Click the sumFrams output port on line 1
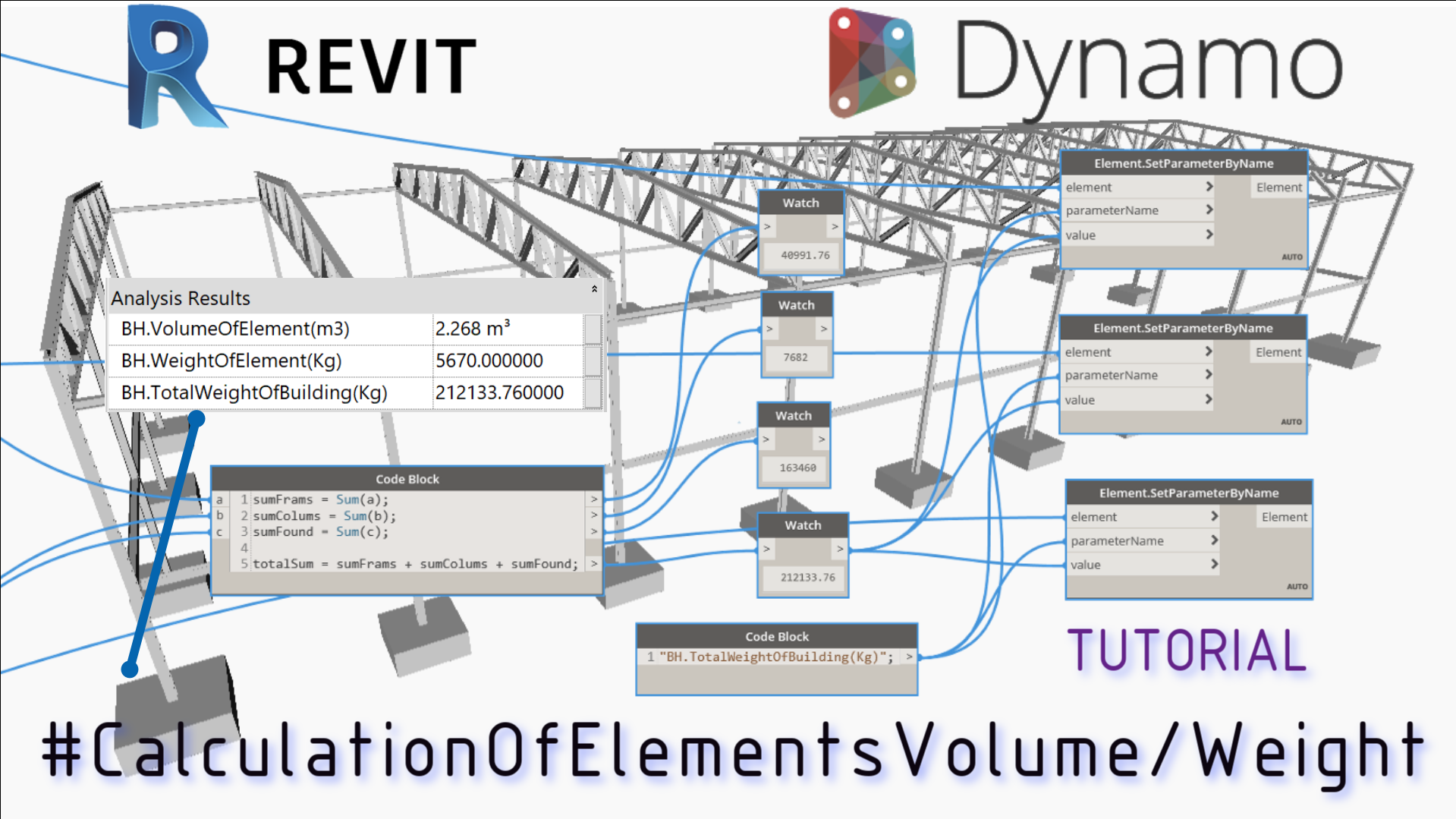Image resolution: width=1456 pixels, height=819 pixels. [594, 499]
